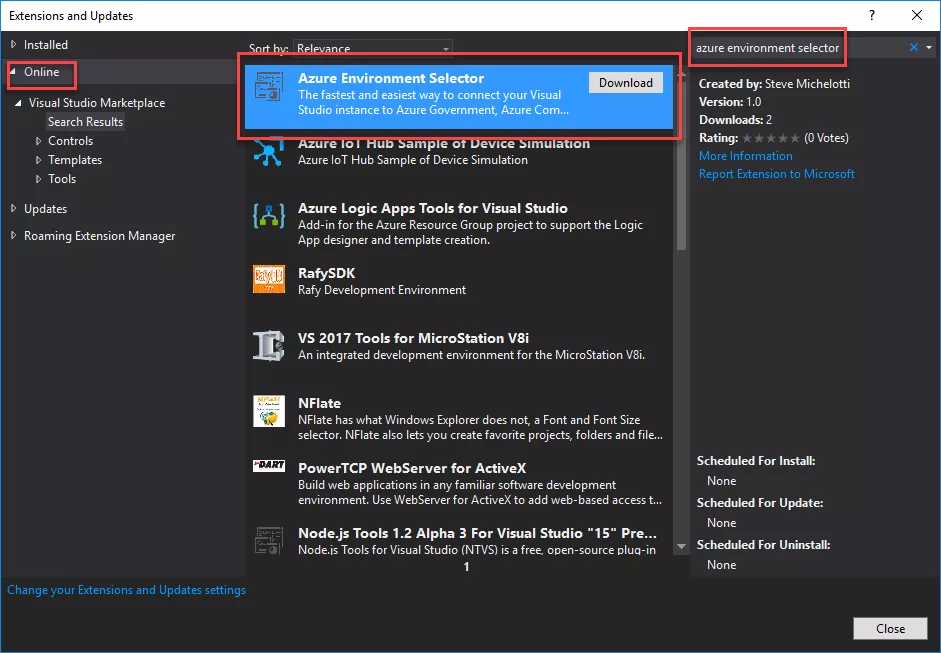The image size is (941, 653).
Task: Select the Installed category label
Action: coord(46,44)
